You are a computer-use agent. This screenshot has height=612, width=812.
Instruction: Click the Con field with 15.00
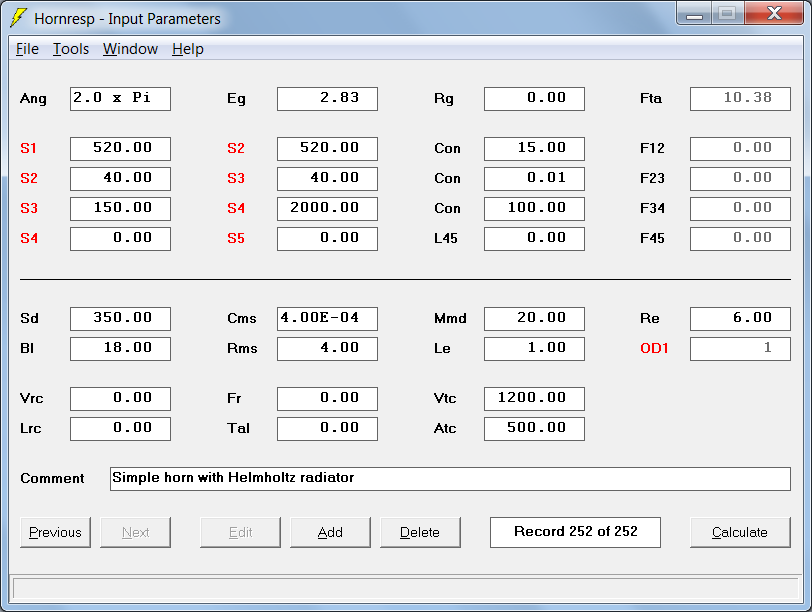(x=534, y=149)
